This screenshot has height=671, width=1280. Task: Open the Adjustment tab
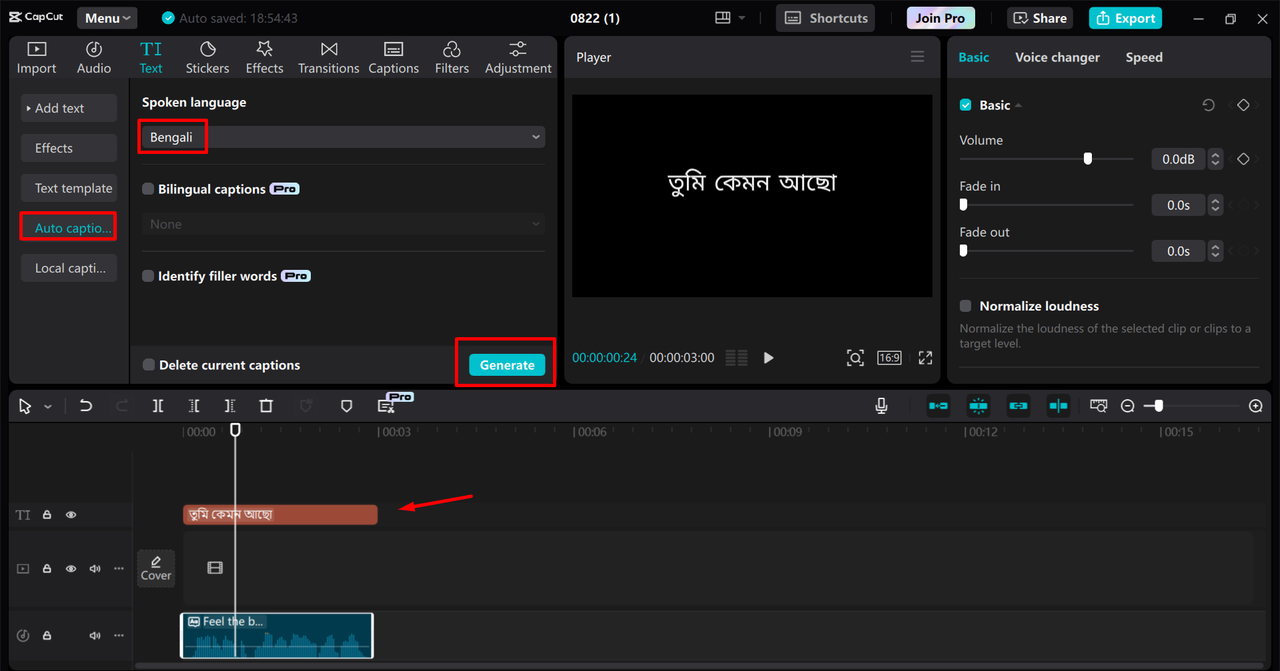[518, 58]
